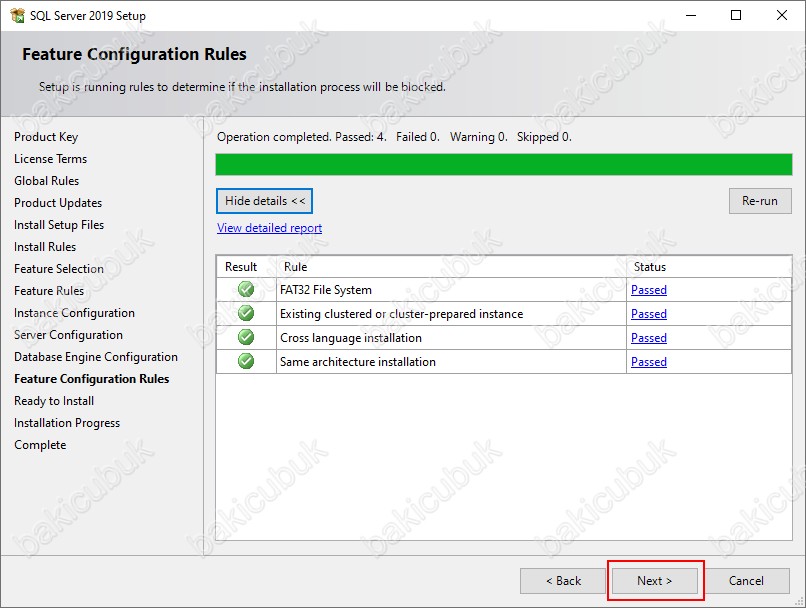Screen dimensions: 806x608
Task: Go back to the previous setup page
Action: click(x=563, y=581)
